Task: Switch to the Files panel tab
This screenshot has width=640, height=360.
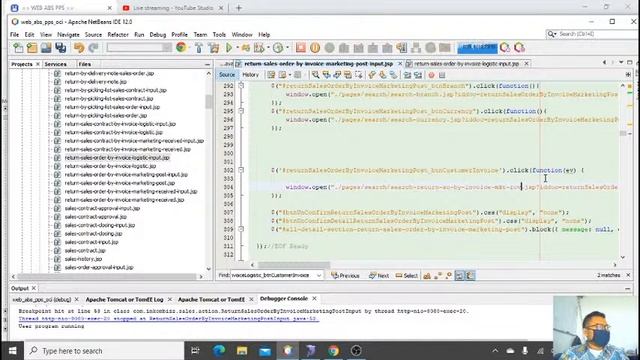Action: [85, 64]
